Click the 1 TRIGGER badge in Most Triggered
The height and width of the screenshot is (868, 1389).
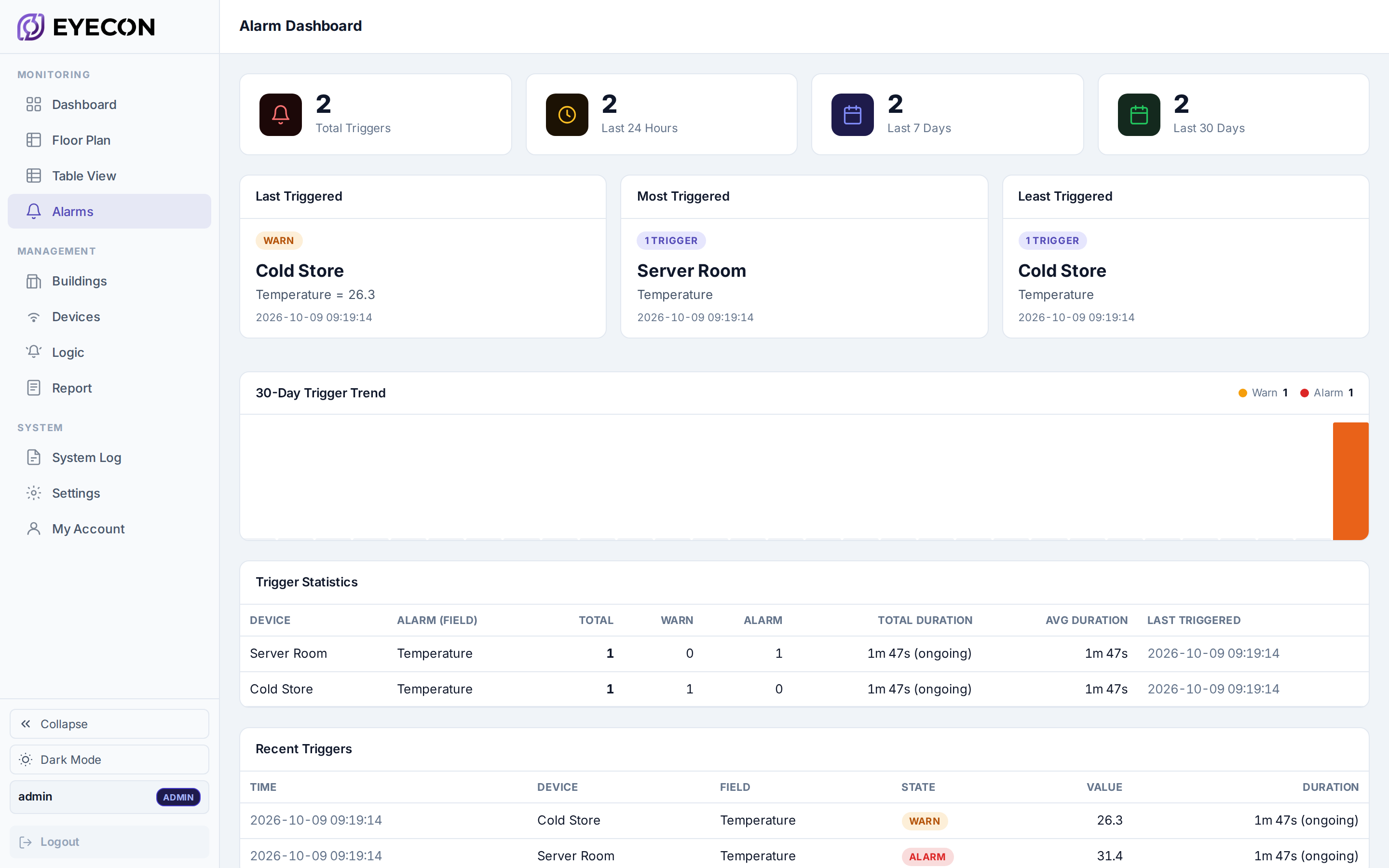click(x=671, y=241)
